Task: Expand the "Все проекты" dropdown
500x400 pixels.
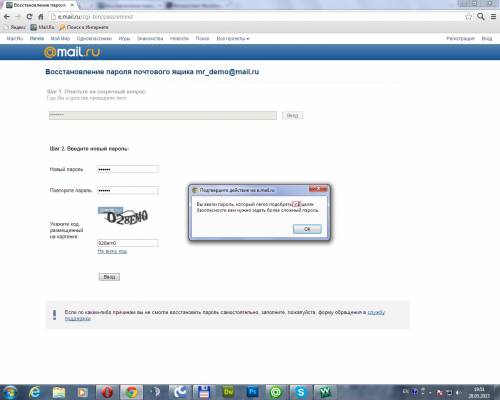Action: (233, 39)
